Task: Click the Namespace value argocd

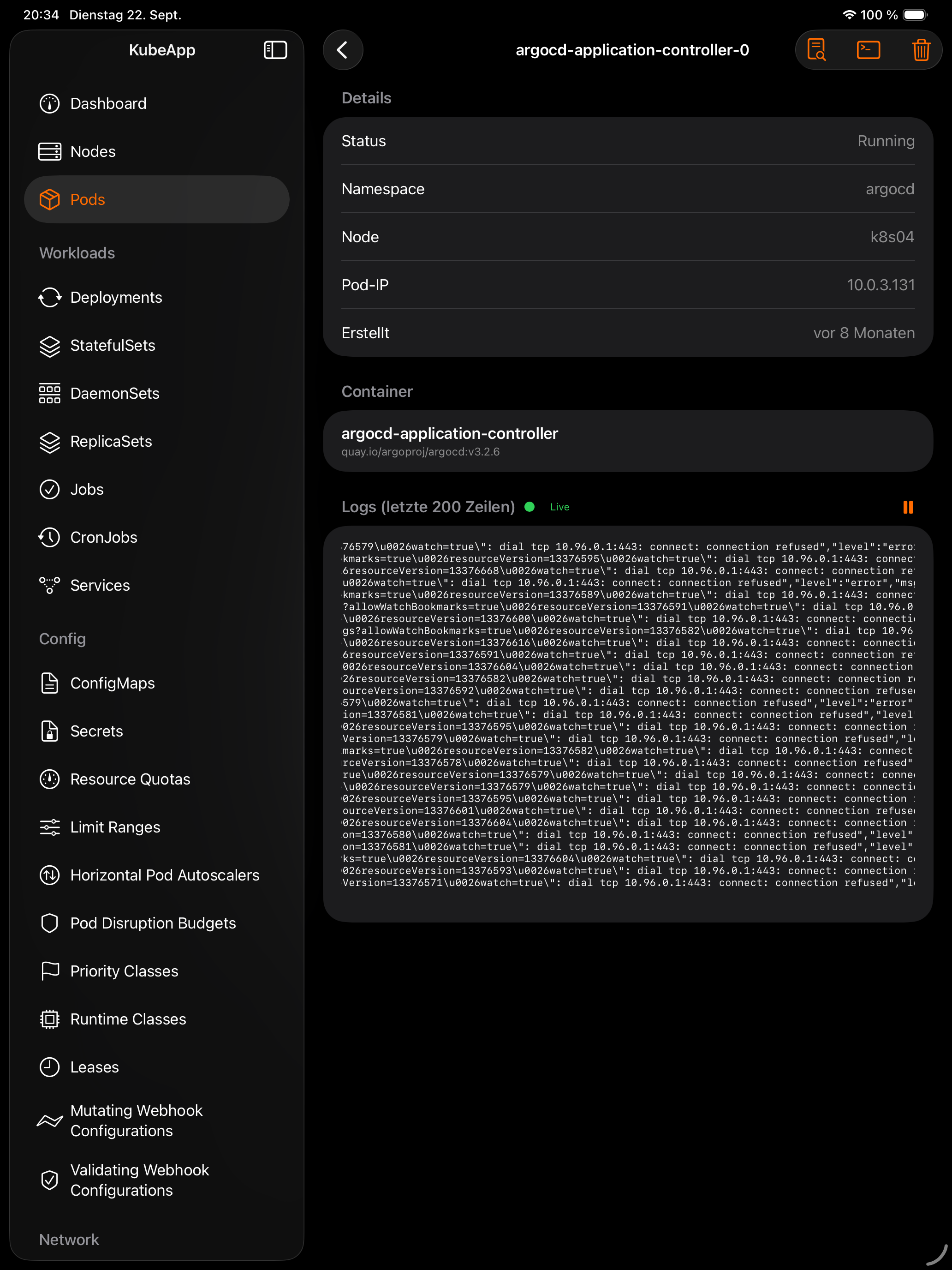Action: pos(889,190)
